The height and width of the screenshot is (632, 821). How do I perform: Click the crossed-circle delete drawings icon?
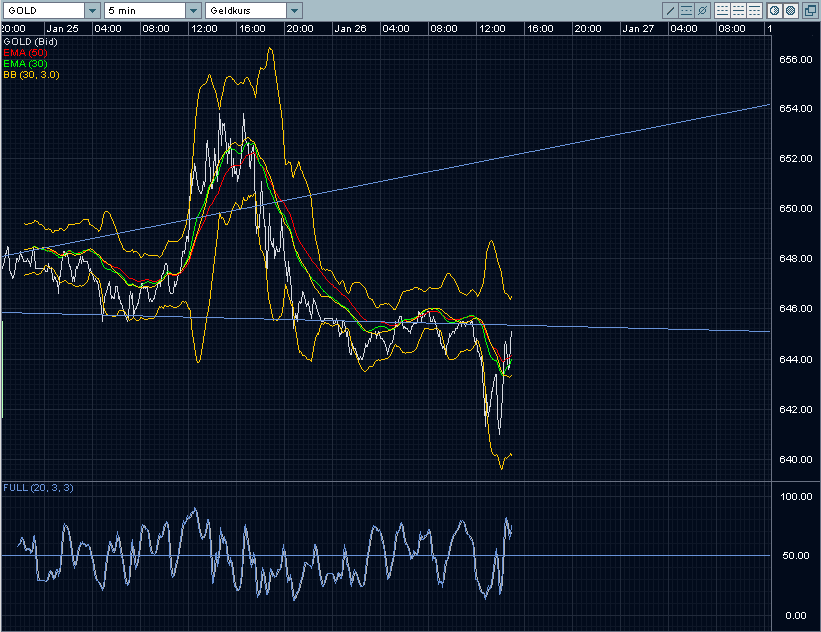[703, 10]
